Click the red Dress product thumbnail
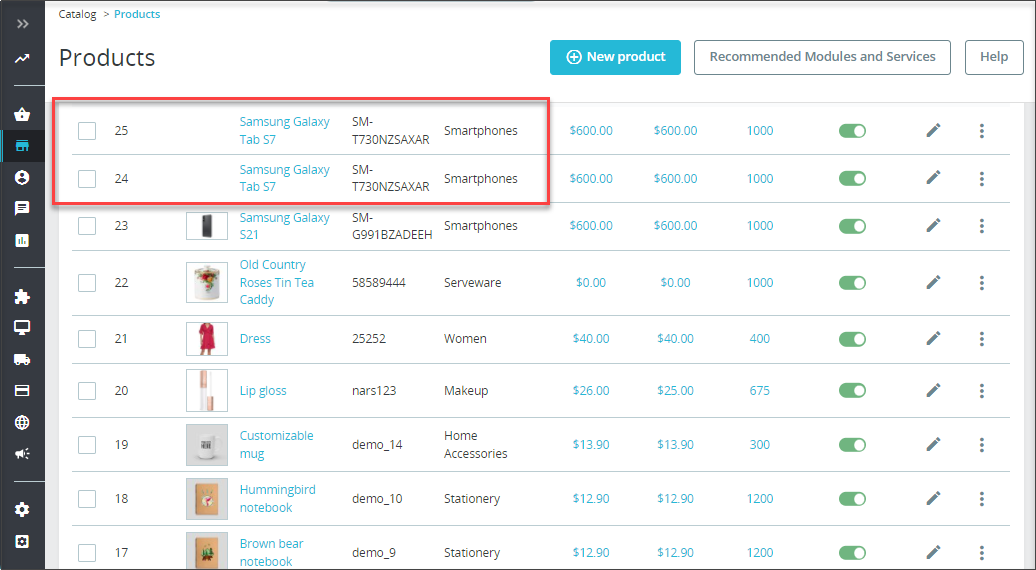The image size is (1036, 570). click(x=207, y=339)
